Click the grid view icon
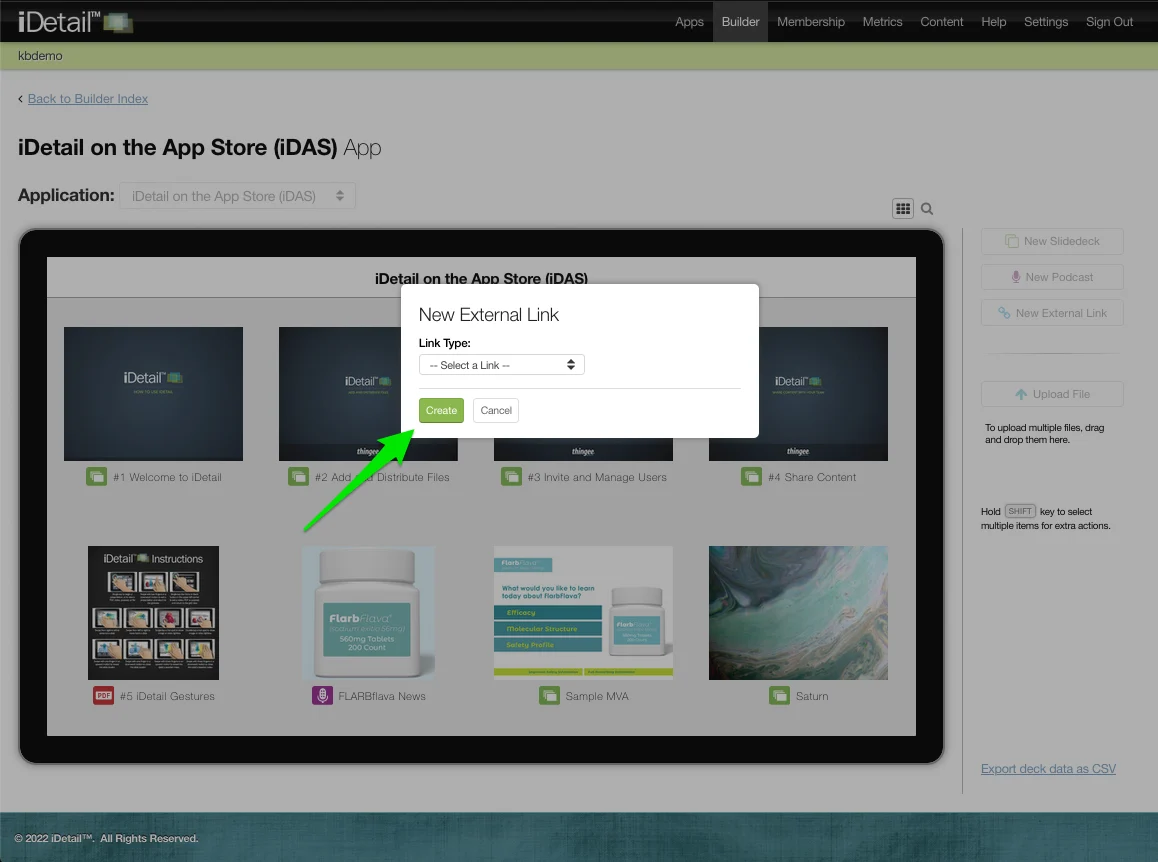 pyautogui.click(x=903, y=209)
